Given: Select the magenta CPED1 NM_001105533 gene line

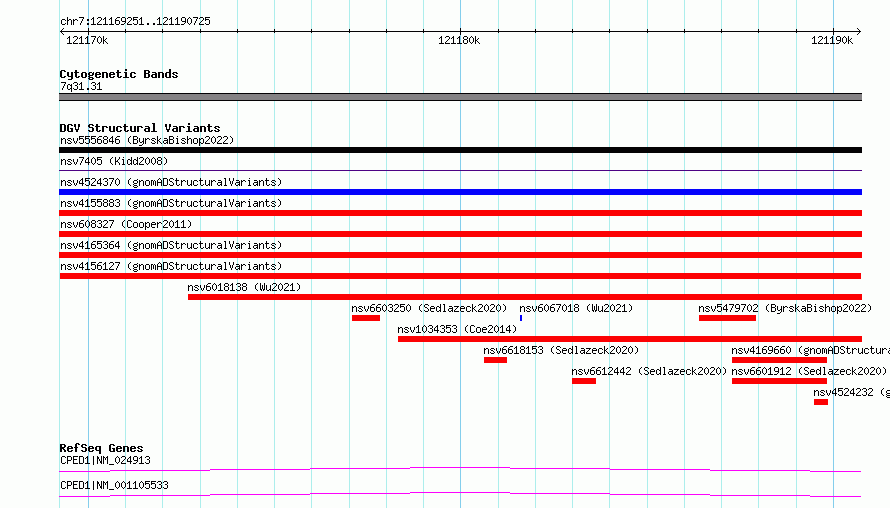Looking at the screenshot, I should 460,494.
